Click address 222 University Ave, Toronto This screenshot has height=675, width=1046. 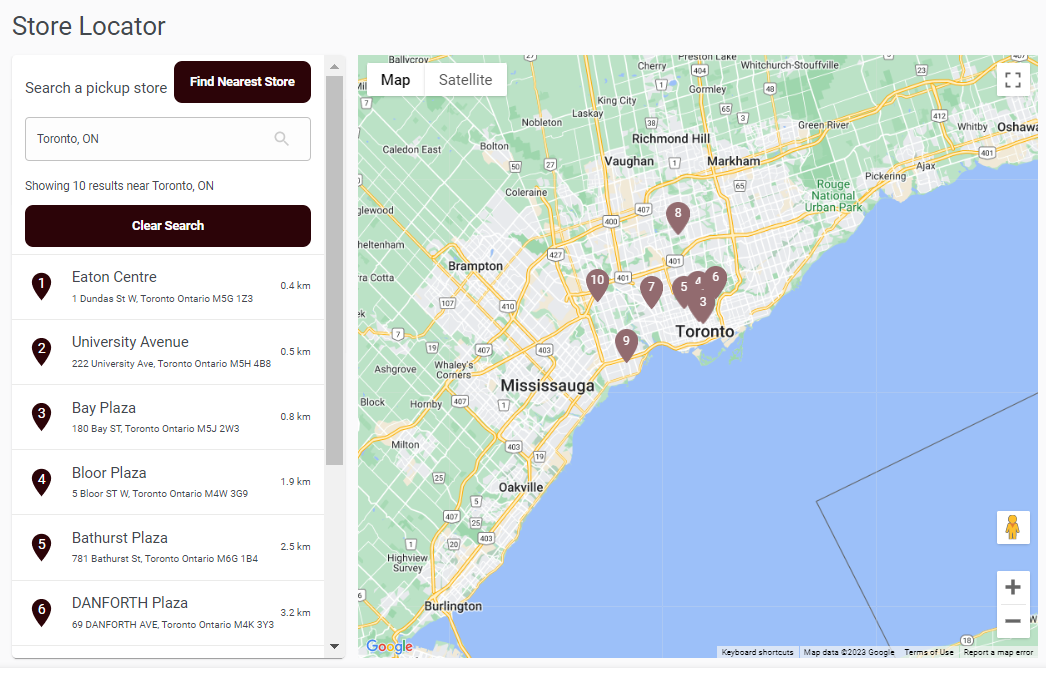[x=171, y=364]
